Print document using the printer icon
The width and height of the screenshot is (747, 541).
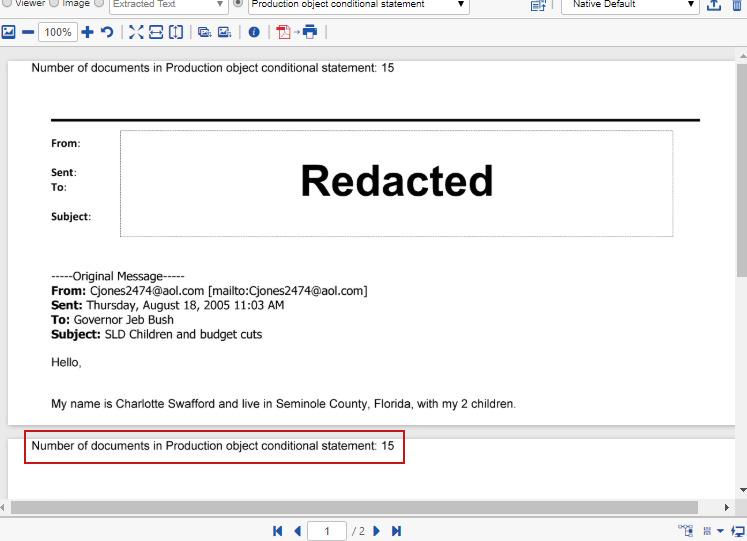tap(310, 32)
